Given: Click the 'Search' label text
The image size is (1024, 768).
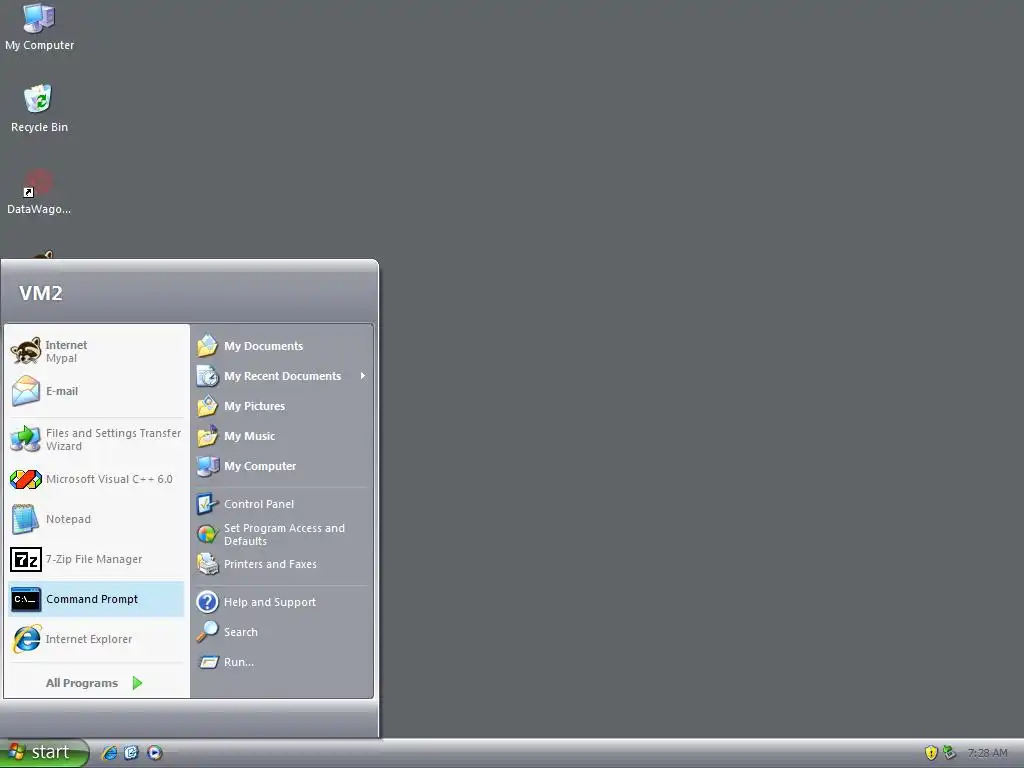Looking at the screenshot, I should pyautogui.click(x=241, y=632).
